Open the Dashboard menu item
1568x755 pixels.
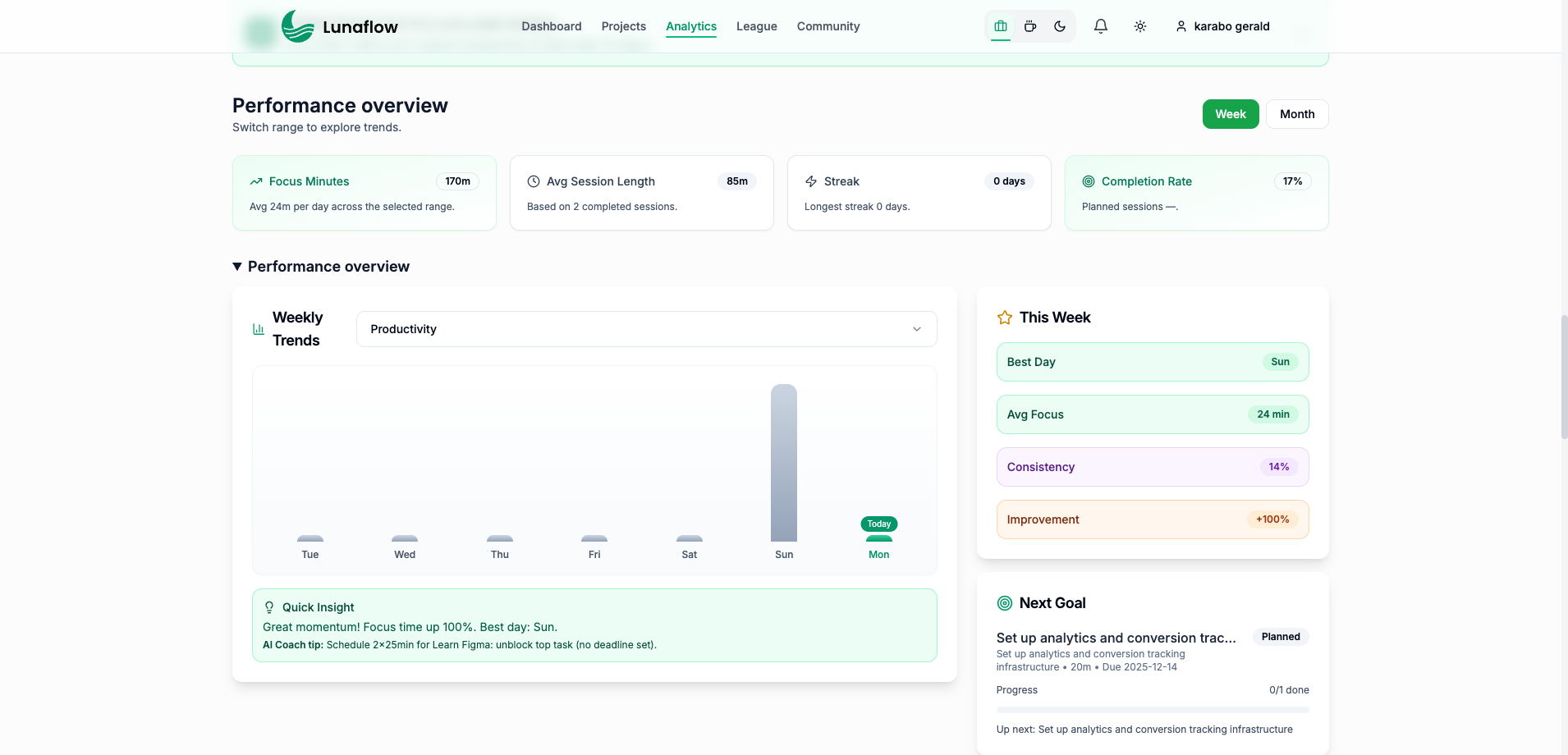(x=551, y=26)
